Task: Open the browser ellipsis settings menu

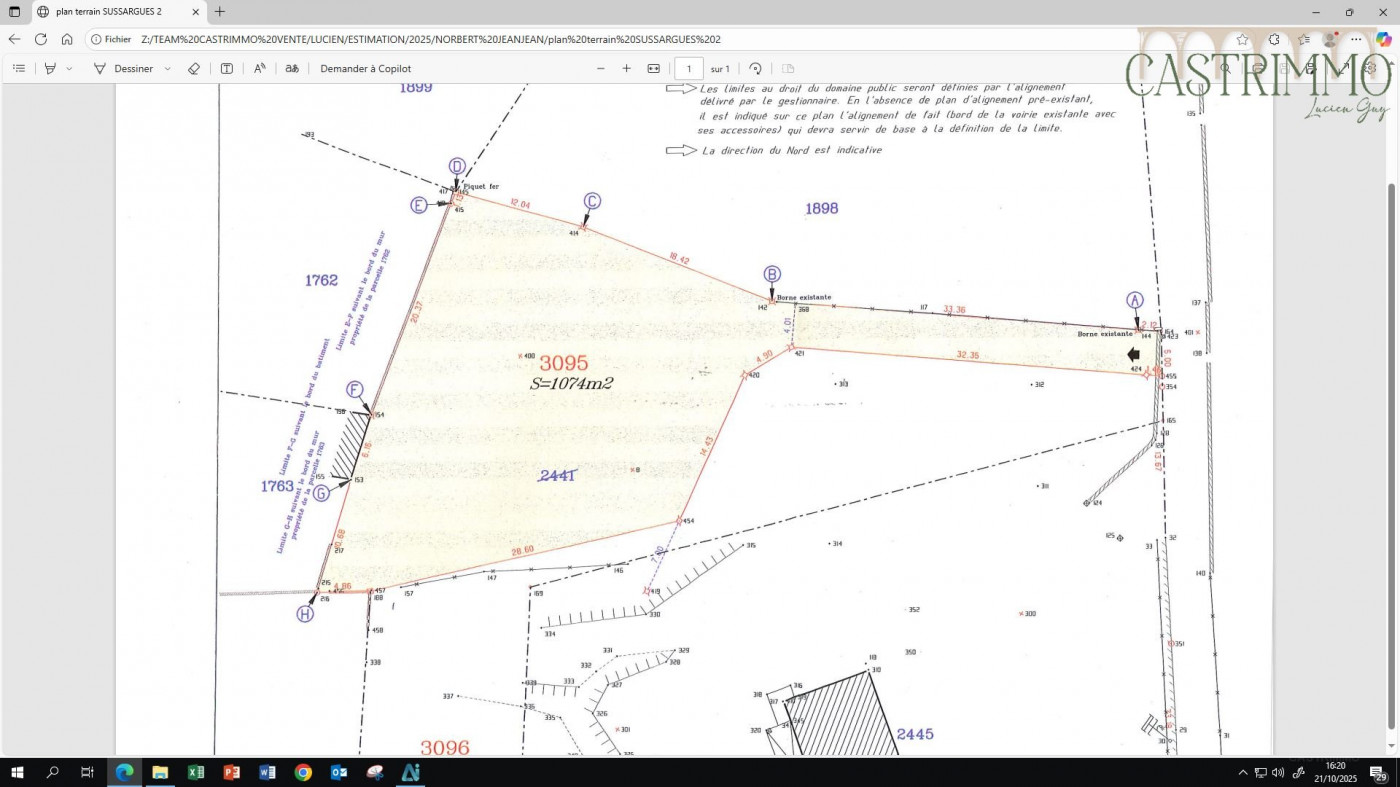Action: point(1356,39)
